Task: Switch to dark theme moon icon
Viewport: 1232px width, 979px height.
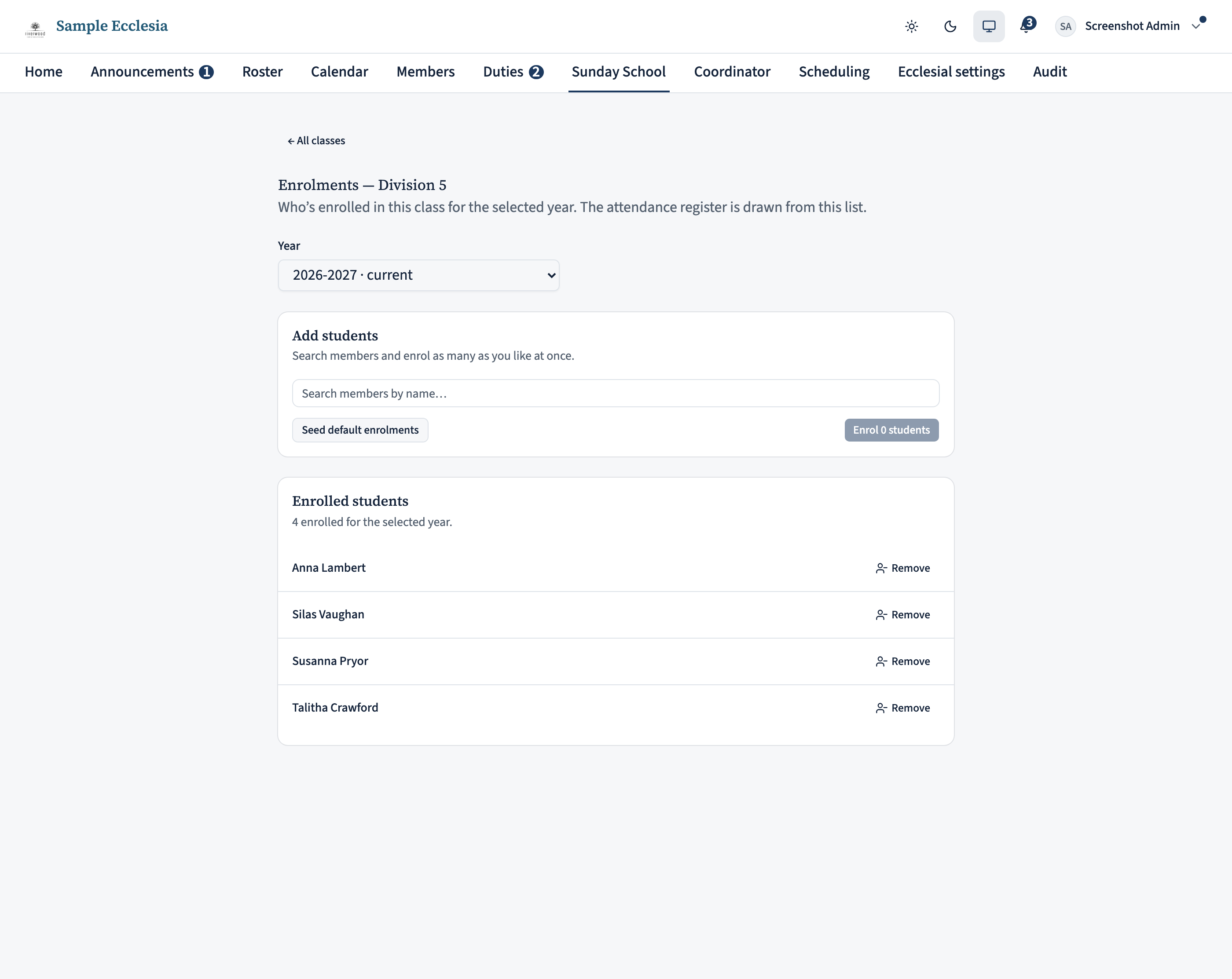Action: point(950,26)
